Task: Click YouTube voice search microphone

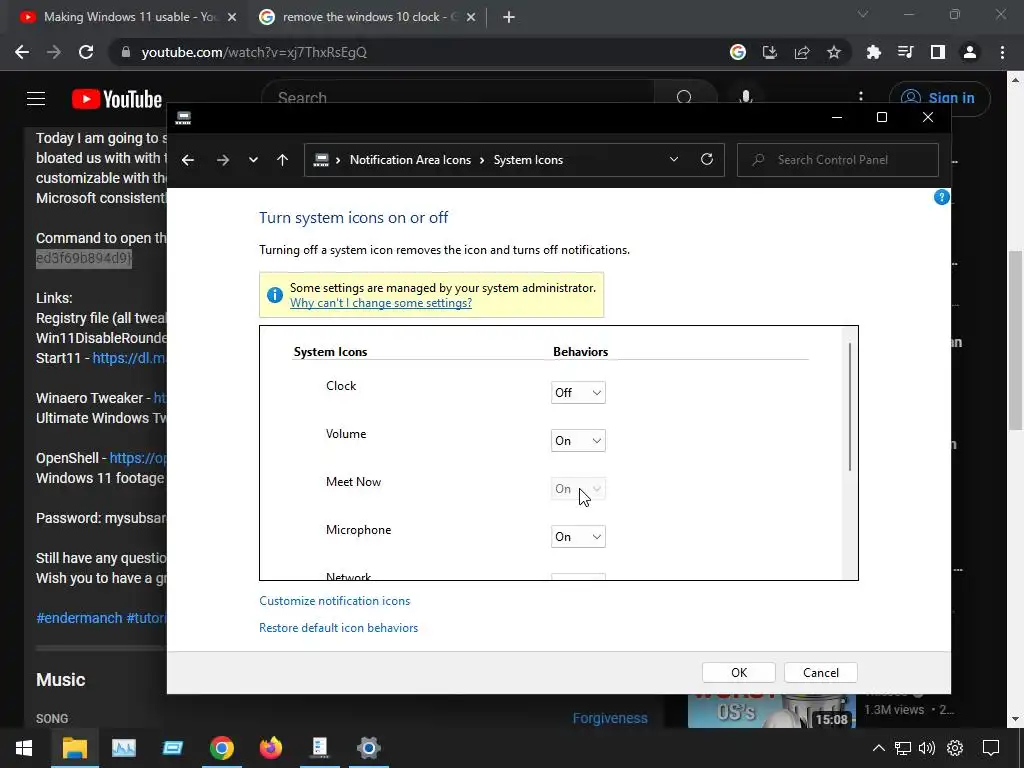Action: tap(745, 98)
